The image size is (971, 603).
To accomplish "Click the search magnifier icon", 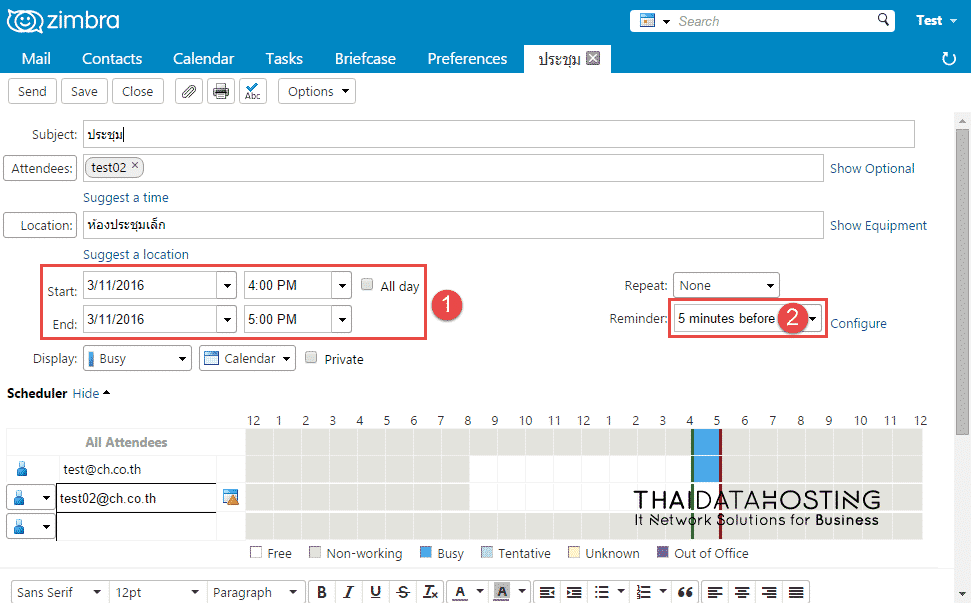I will pyautogui.click(x=883, y=20).
